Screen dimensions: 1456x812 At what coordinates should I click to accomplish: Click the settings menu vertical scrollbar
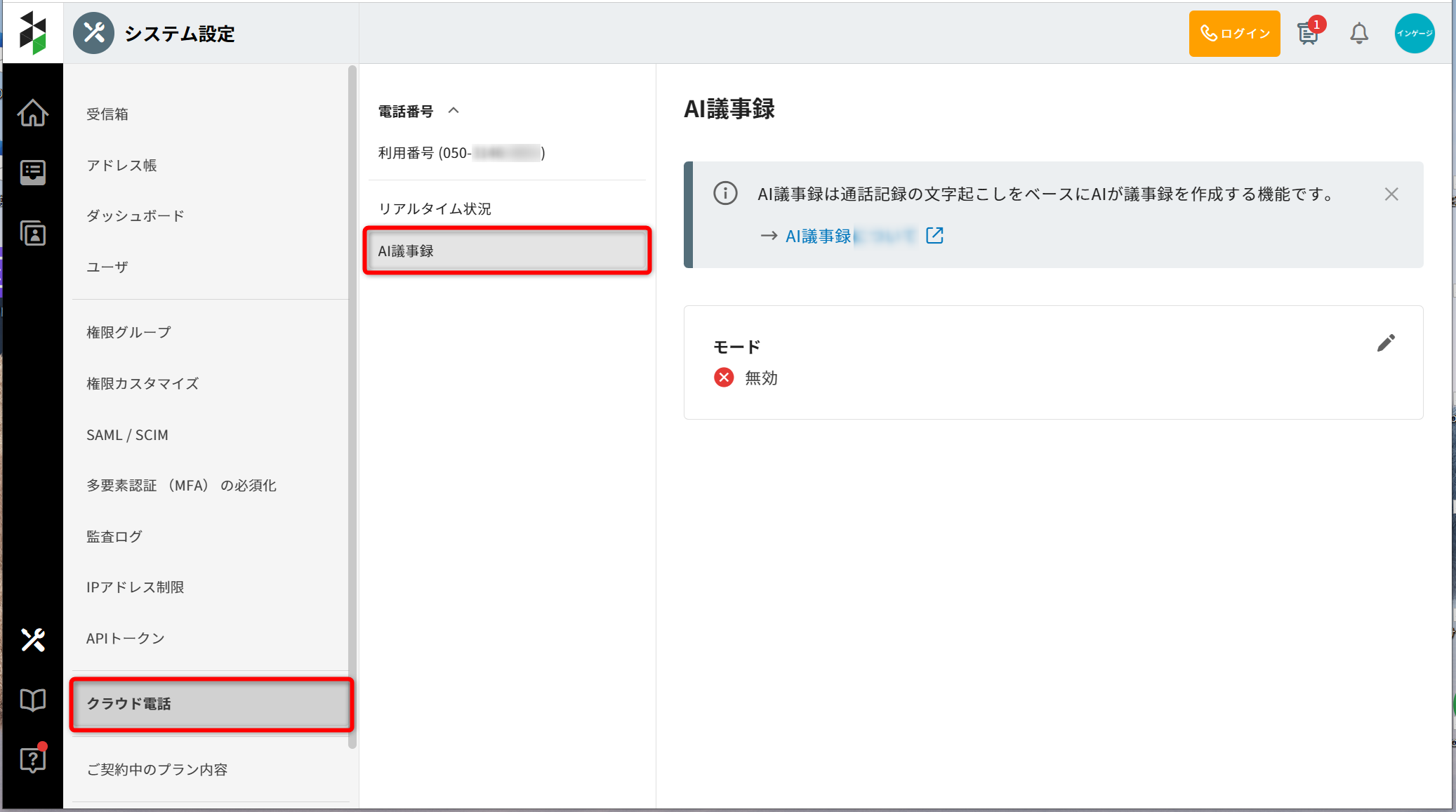click(x=352, y=407)
